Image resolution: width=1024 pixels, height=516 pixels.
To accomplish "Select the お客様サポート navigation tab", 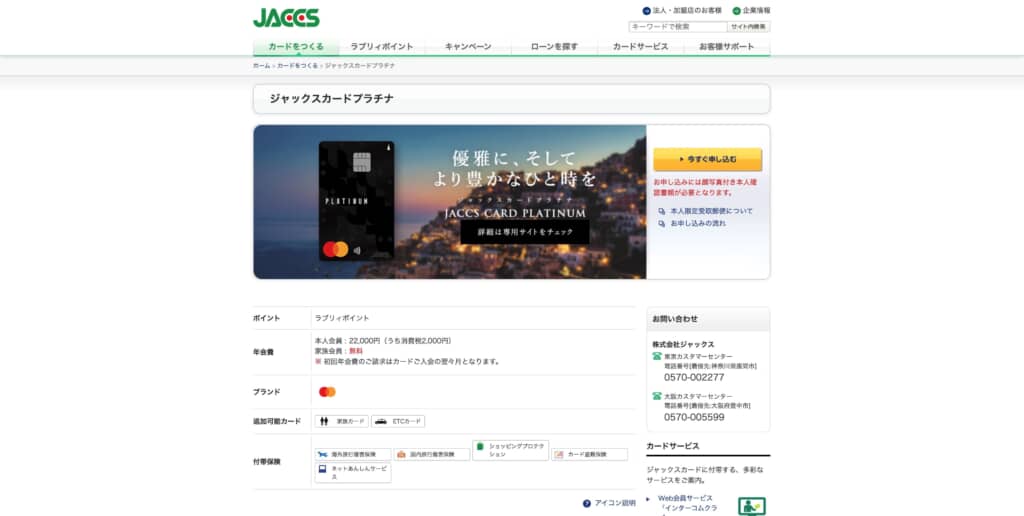I will tap(726, 47).
